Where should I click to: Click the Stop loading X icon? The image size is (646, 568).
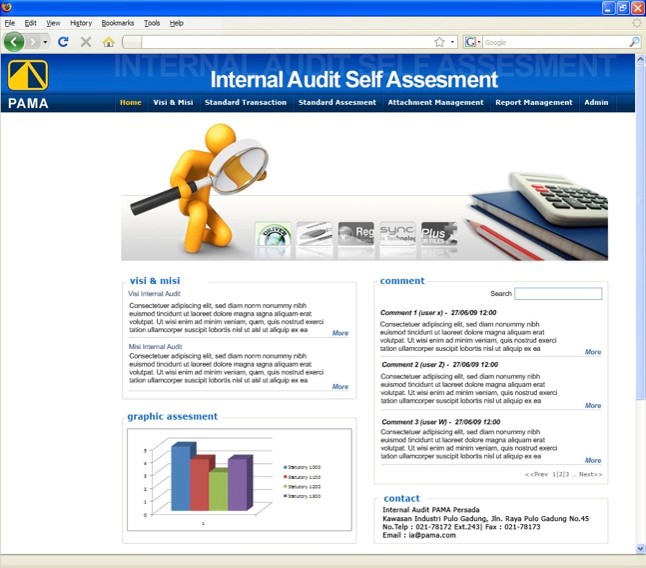pos(86,42)
